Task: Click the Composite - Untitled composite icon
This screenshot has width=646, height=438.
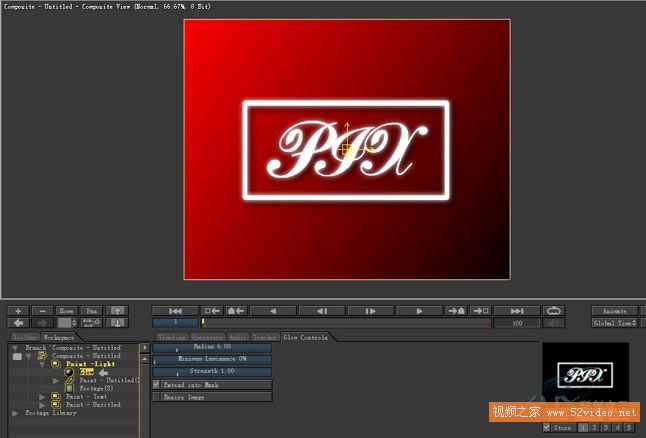Action: point(42,356)
